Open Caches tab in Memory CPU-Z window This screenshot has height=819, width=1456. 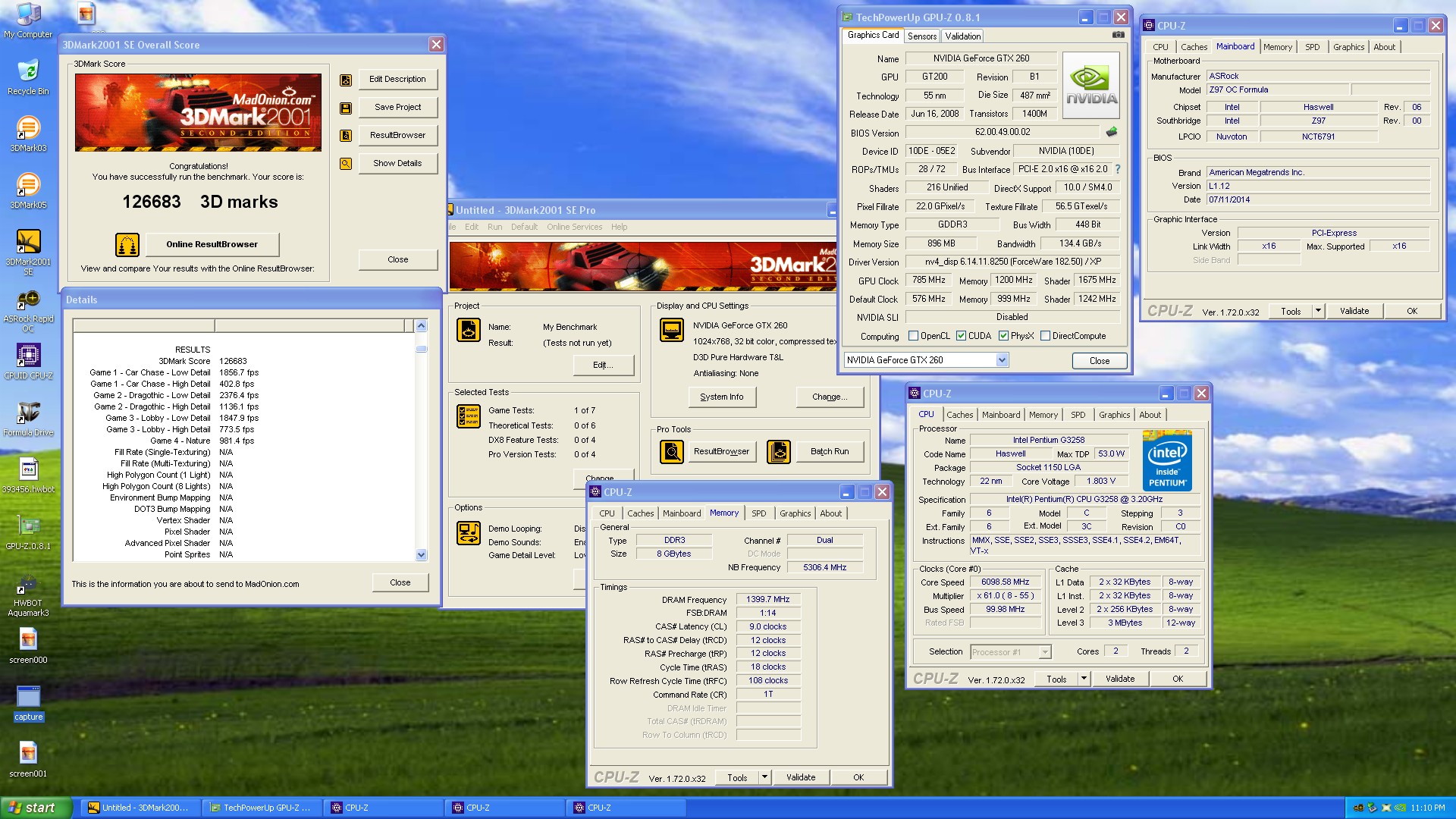click(x=640, y=513)
